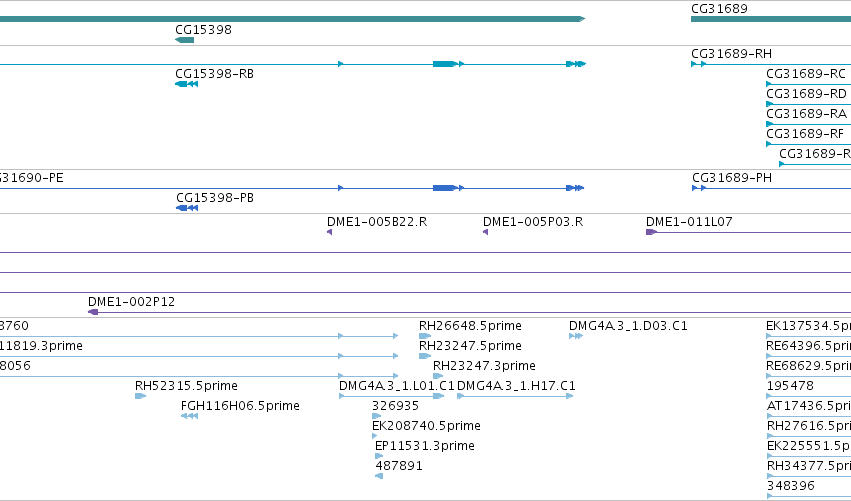Select DME1-011L07 feature label
851x501 pixels.
pyautogui.click(x=689, y=222)
